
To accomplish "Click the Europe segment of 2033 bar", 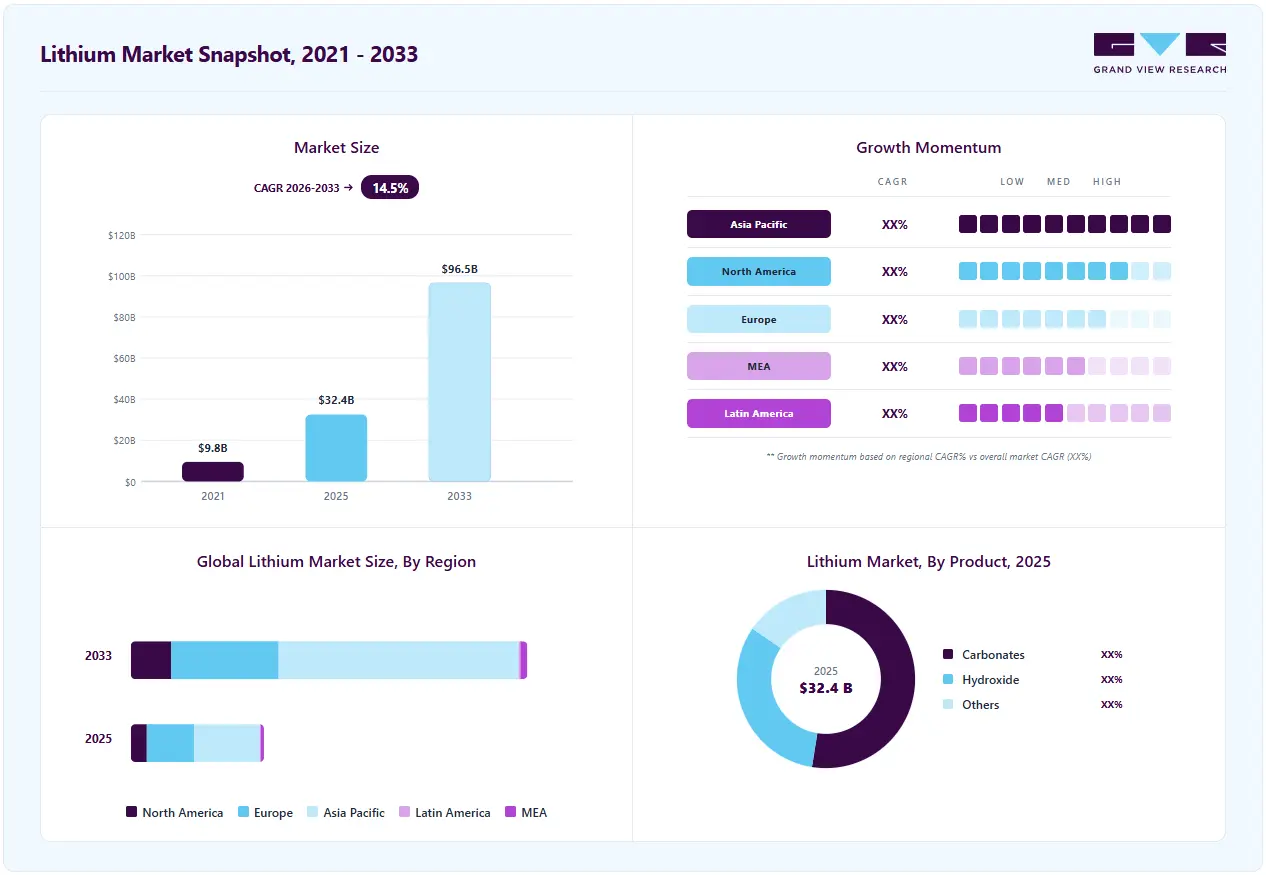I will [x=224, y=660].
